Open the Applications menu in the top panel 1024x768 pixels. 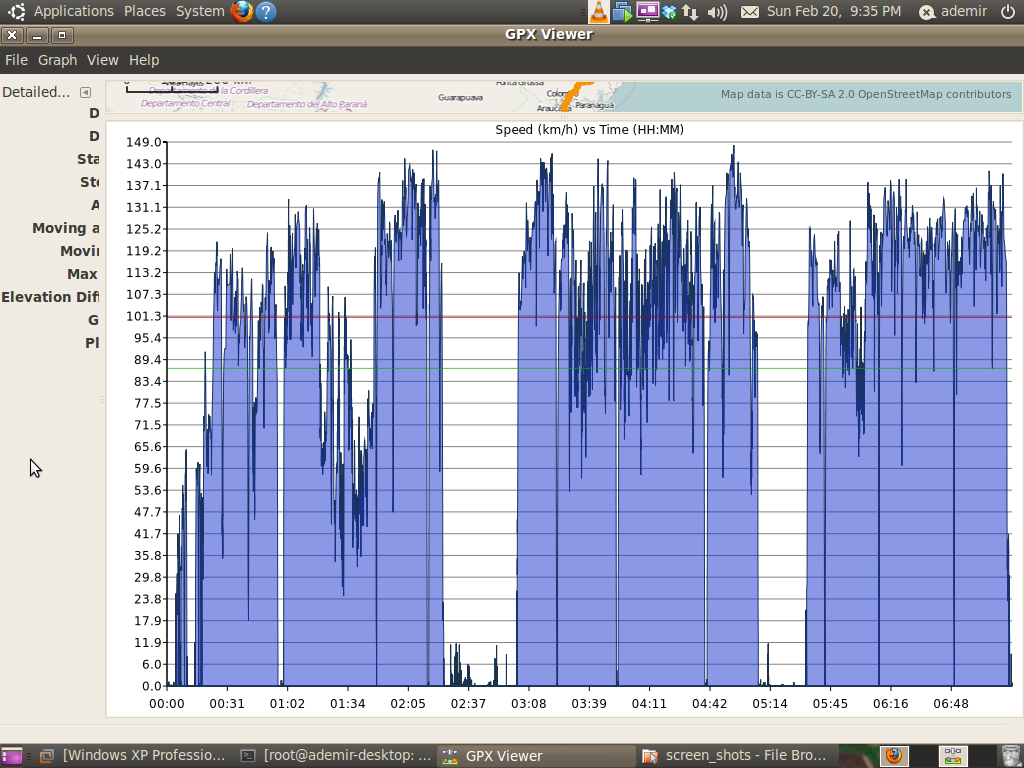pyautogui.click(x=73, y=12)
